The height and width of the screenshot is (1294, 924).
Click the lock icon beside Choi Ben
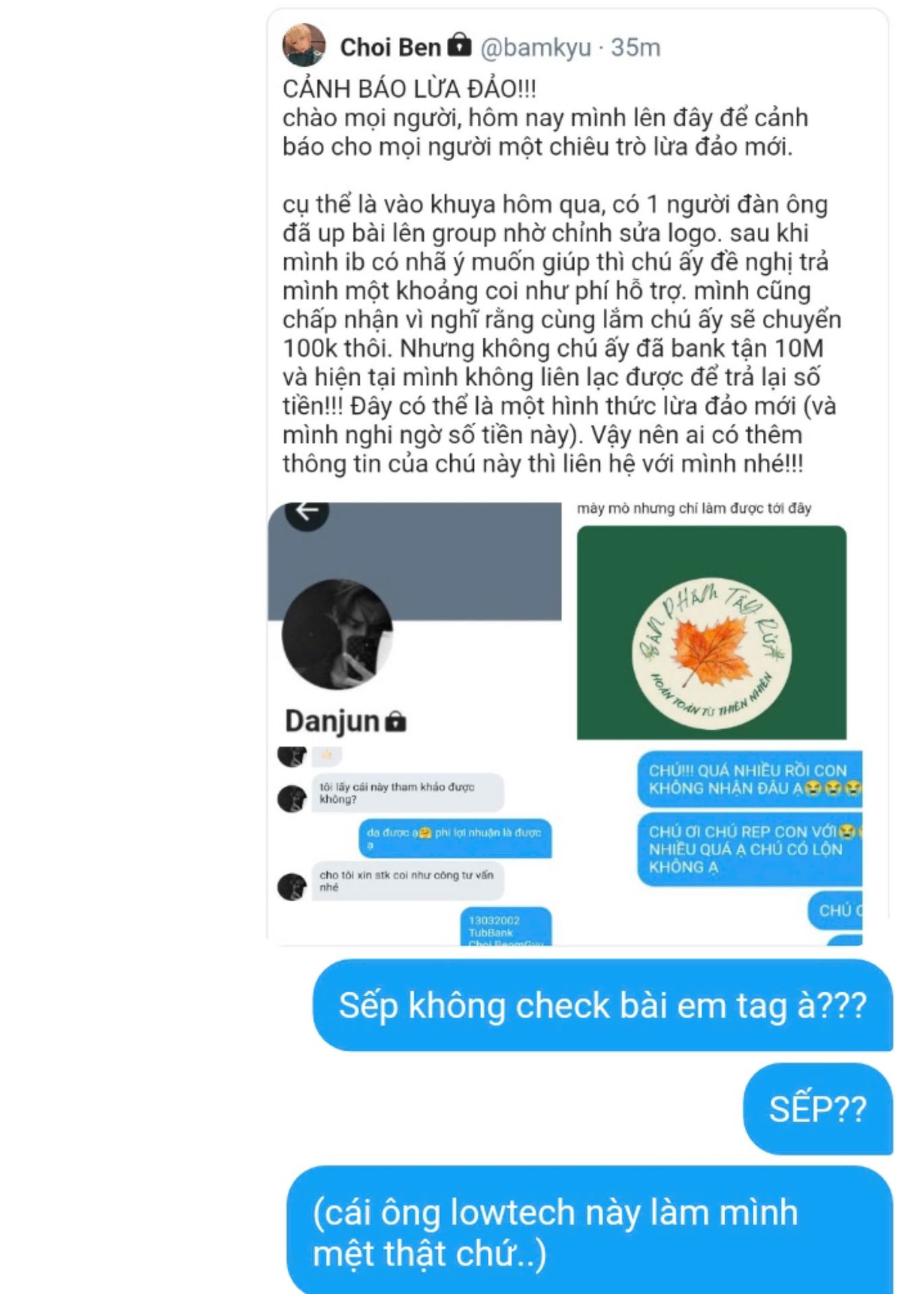(x=459, y=44)
